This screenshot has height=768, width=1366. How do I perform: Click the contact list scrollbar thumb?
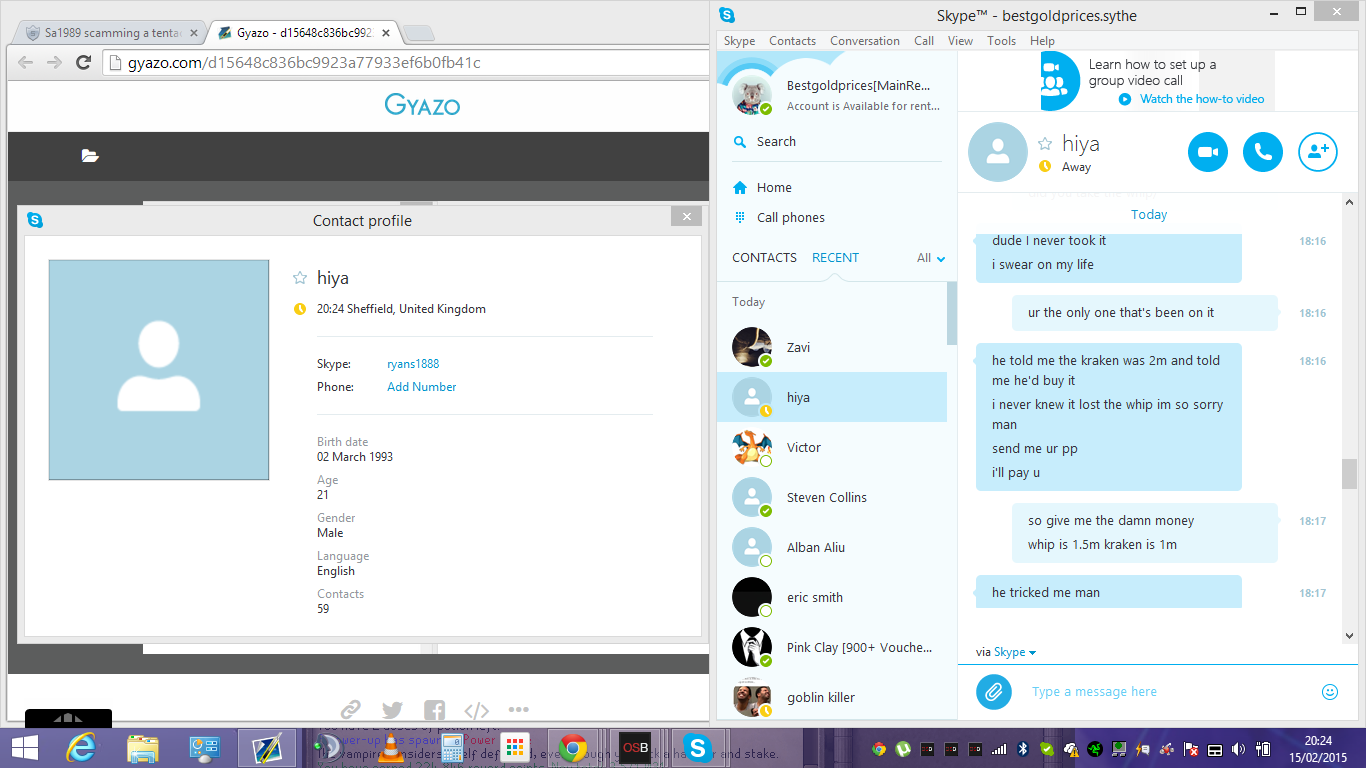(x=952, y=312)
